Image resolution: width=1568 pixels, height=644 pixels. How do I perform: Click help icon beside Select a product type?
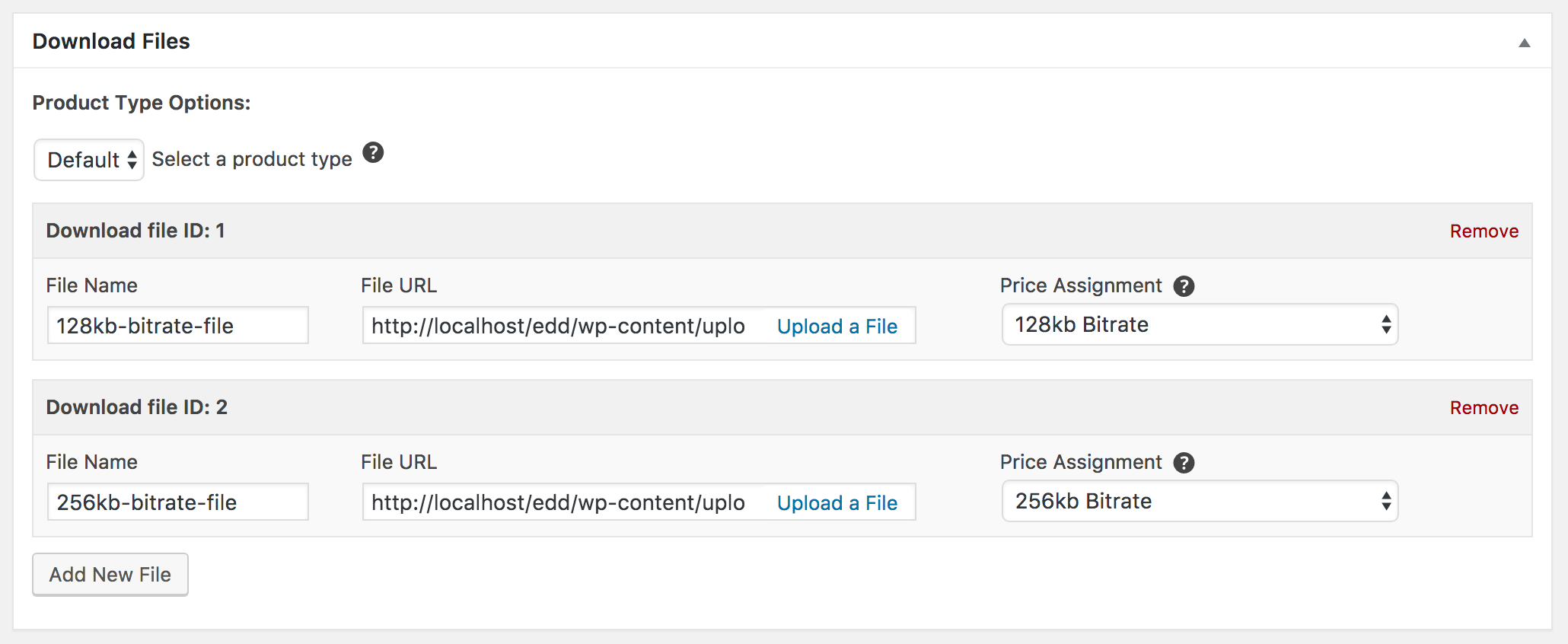click(x=373, y=153)
